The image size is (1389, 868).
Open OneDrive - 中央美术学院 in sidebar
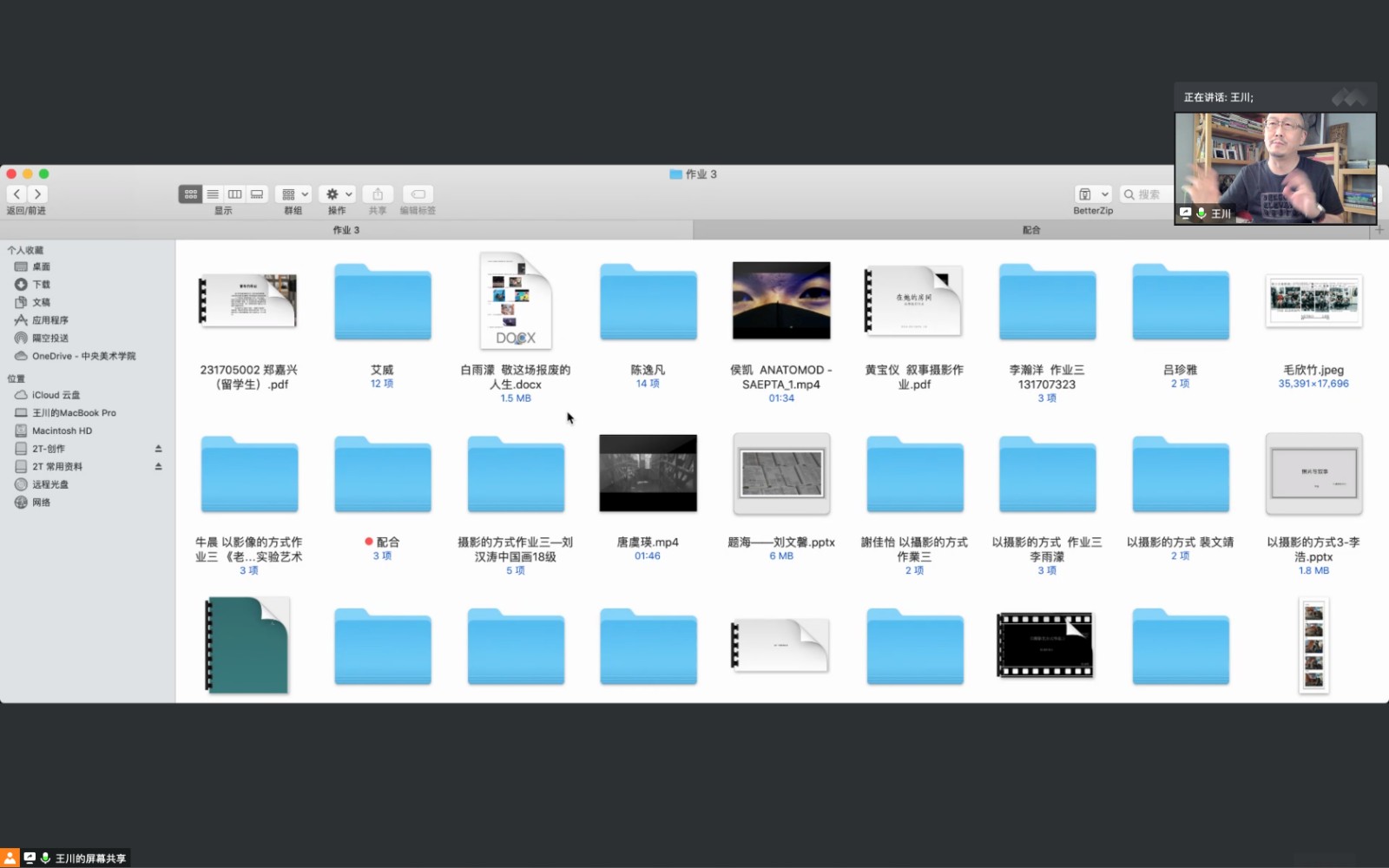76,356
